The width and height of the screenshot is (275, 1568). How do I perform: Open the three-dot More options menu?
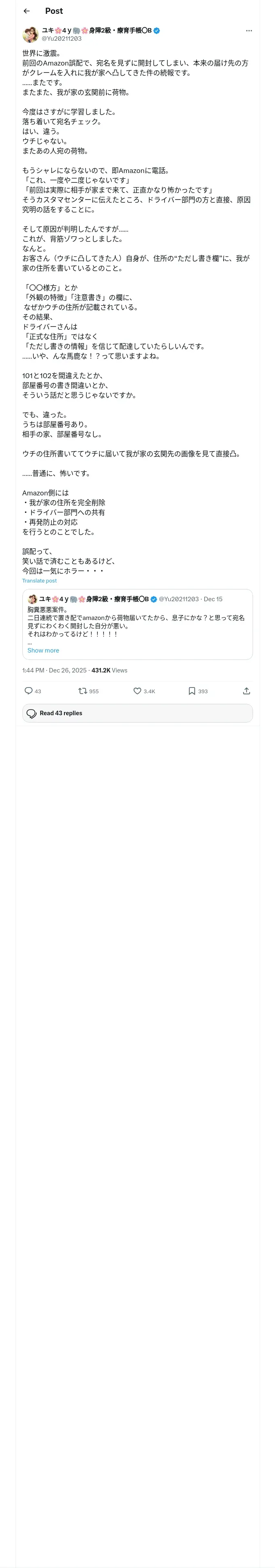coord(249,31)
